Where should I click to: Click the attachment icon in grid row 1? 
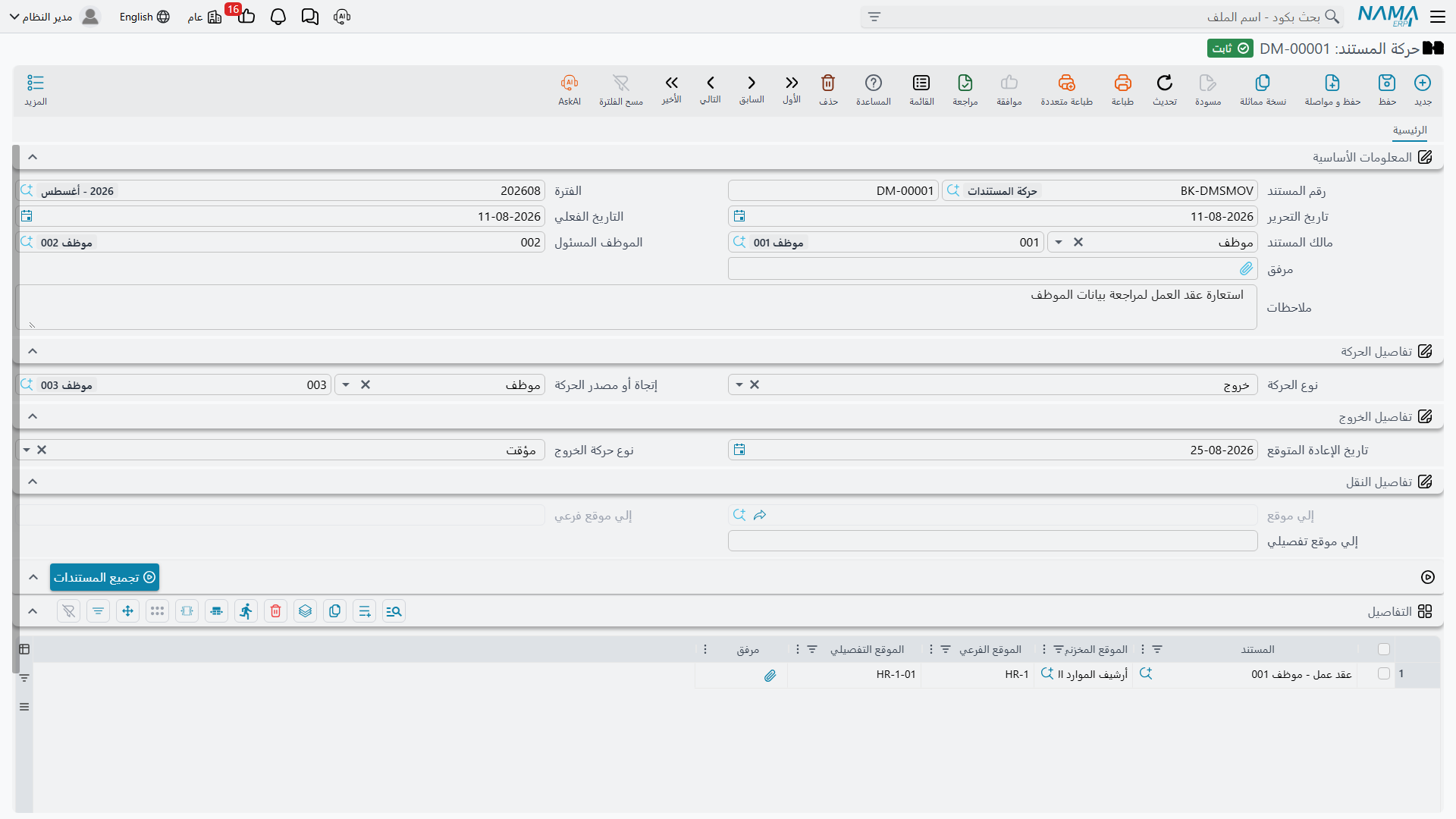tap(770, 675)
